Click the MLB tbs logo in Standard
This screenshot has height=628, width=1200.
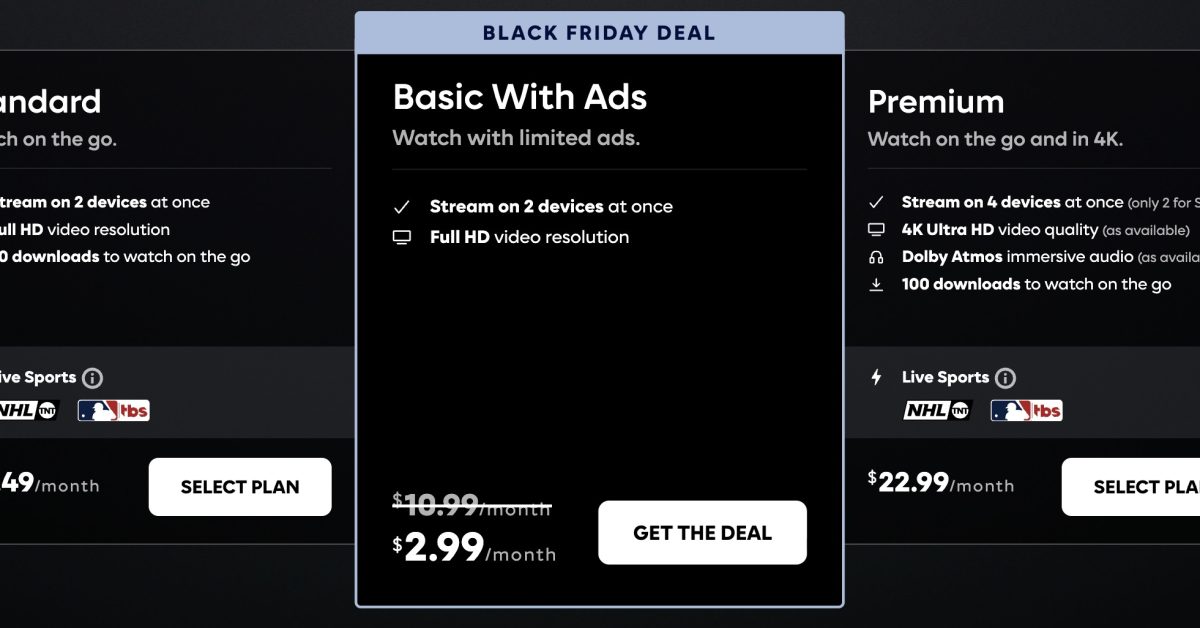point(113,410)
